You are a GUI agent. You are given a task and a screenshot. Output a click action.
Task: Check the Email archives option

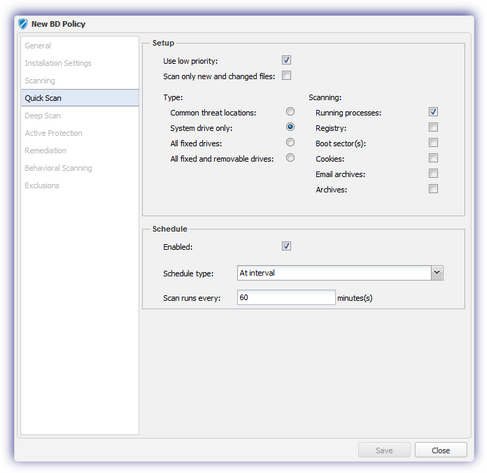(x=433, y=173)
